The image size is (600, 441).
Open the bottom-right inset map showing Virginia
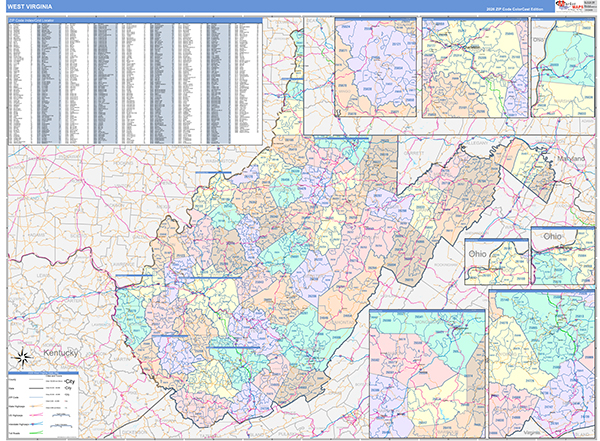[541, 364]
